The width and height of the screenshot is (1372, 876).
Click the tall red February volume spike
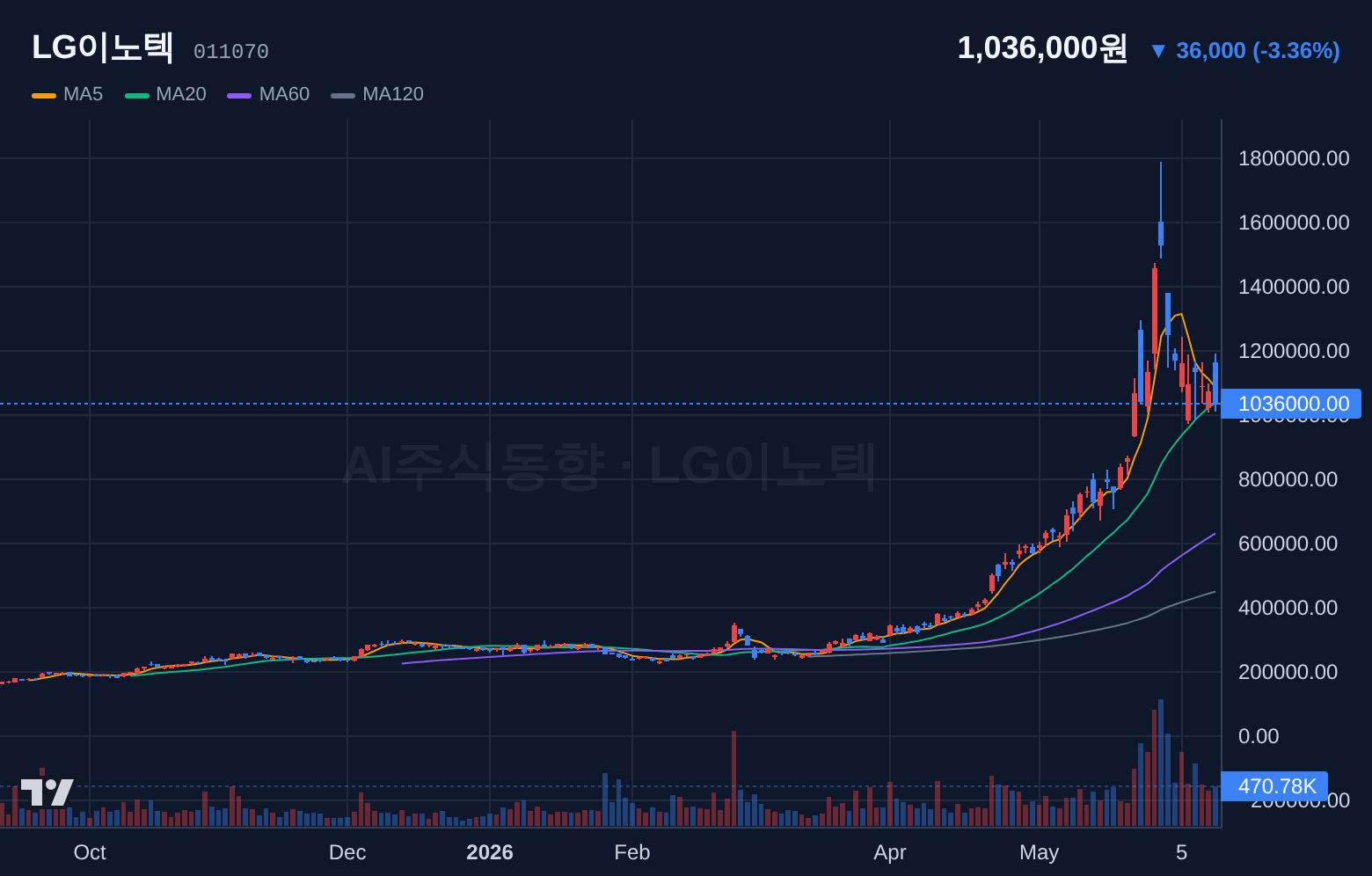(x=734, y=778)
